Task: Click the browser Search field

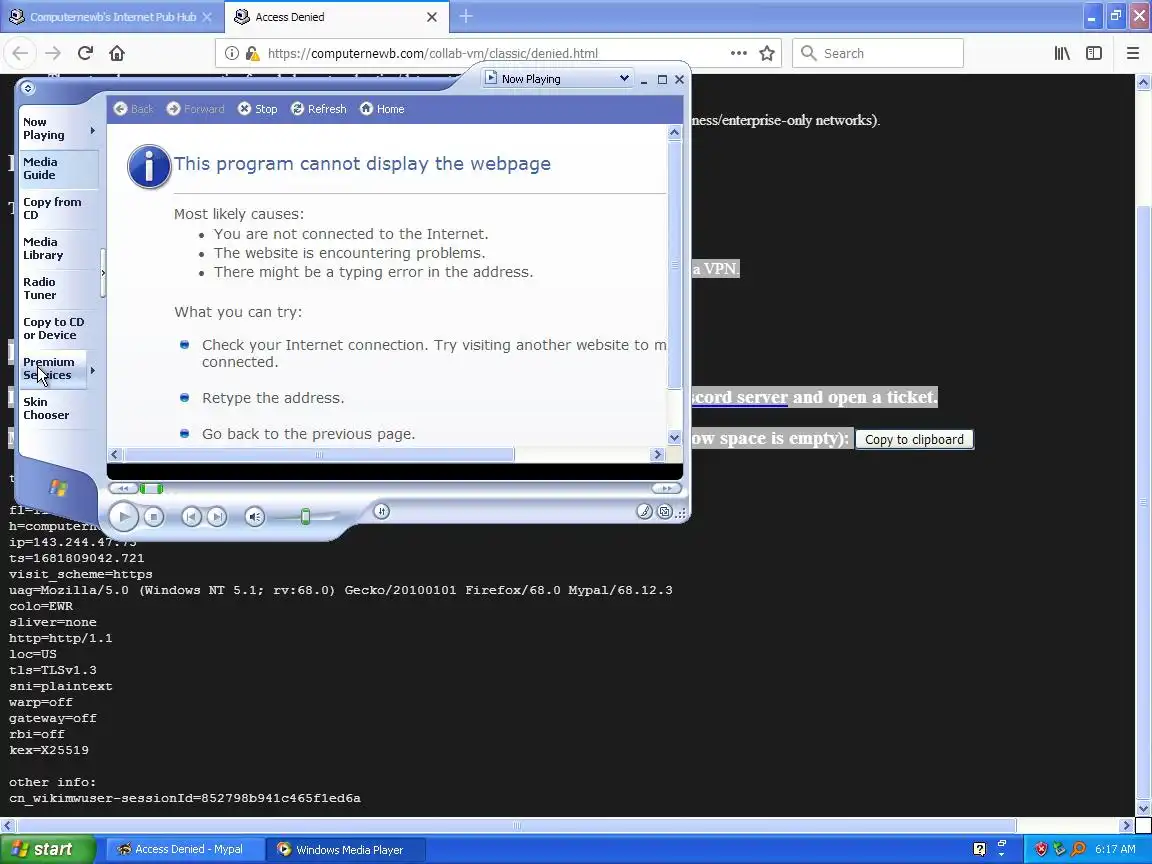Action: (x=878, y=53)
